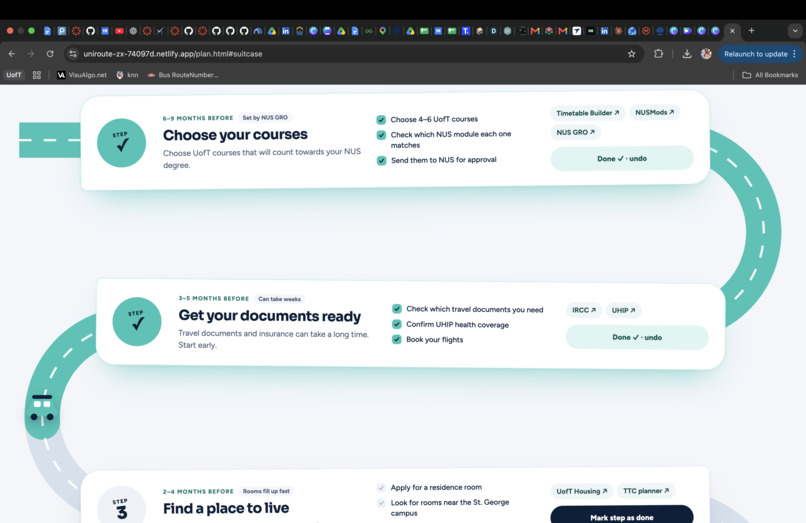
Task: Open the VisuAlgo.net bookmark
Action: pos(82,75)
